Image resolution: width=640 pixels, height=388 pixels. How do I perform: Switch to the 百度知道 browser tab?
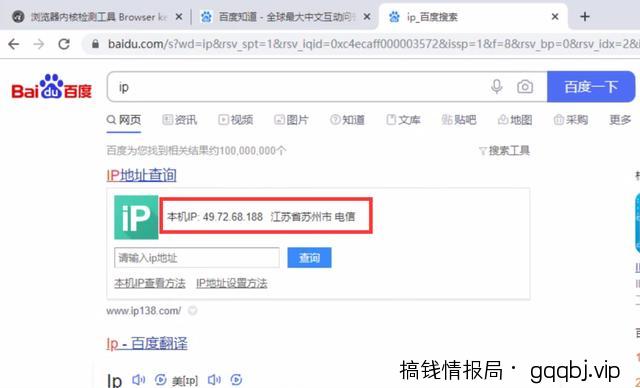tap(284, 17)
